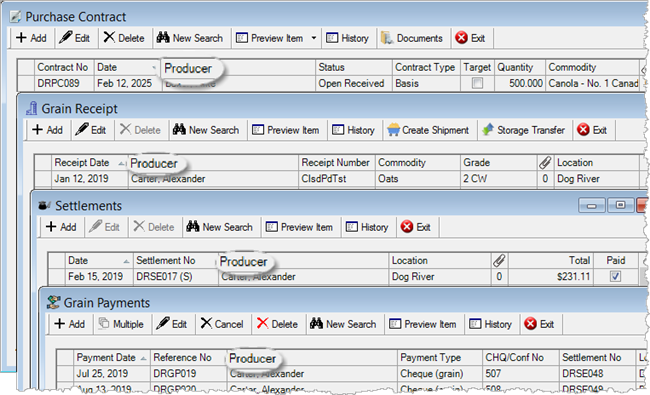
Task: Open Preview Item in Grain Payments toolbar
Action: click(x=423, y=324)
